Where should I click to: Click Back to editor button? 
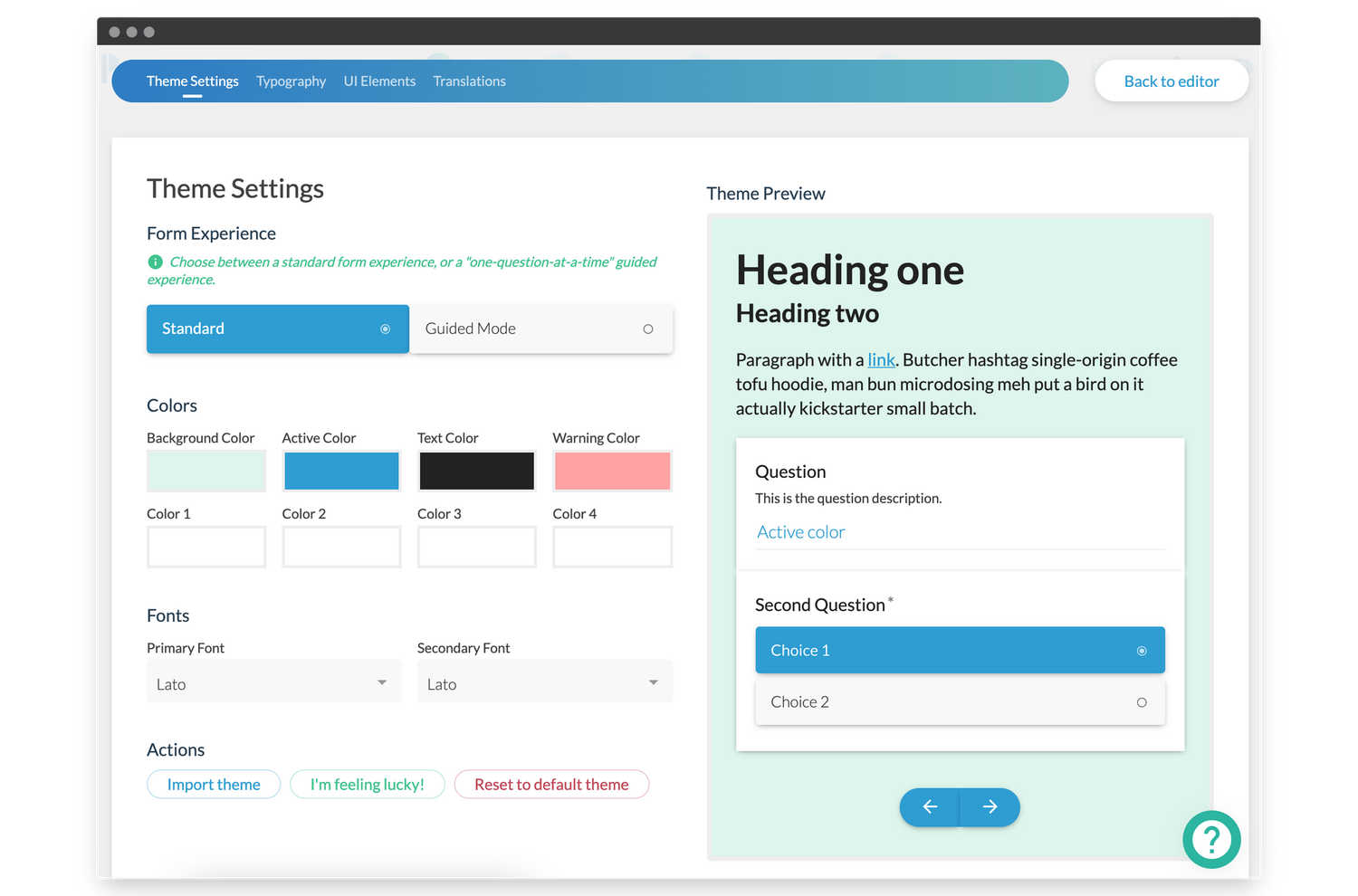tap(1172, 81)
